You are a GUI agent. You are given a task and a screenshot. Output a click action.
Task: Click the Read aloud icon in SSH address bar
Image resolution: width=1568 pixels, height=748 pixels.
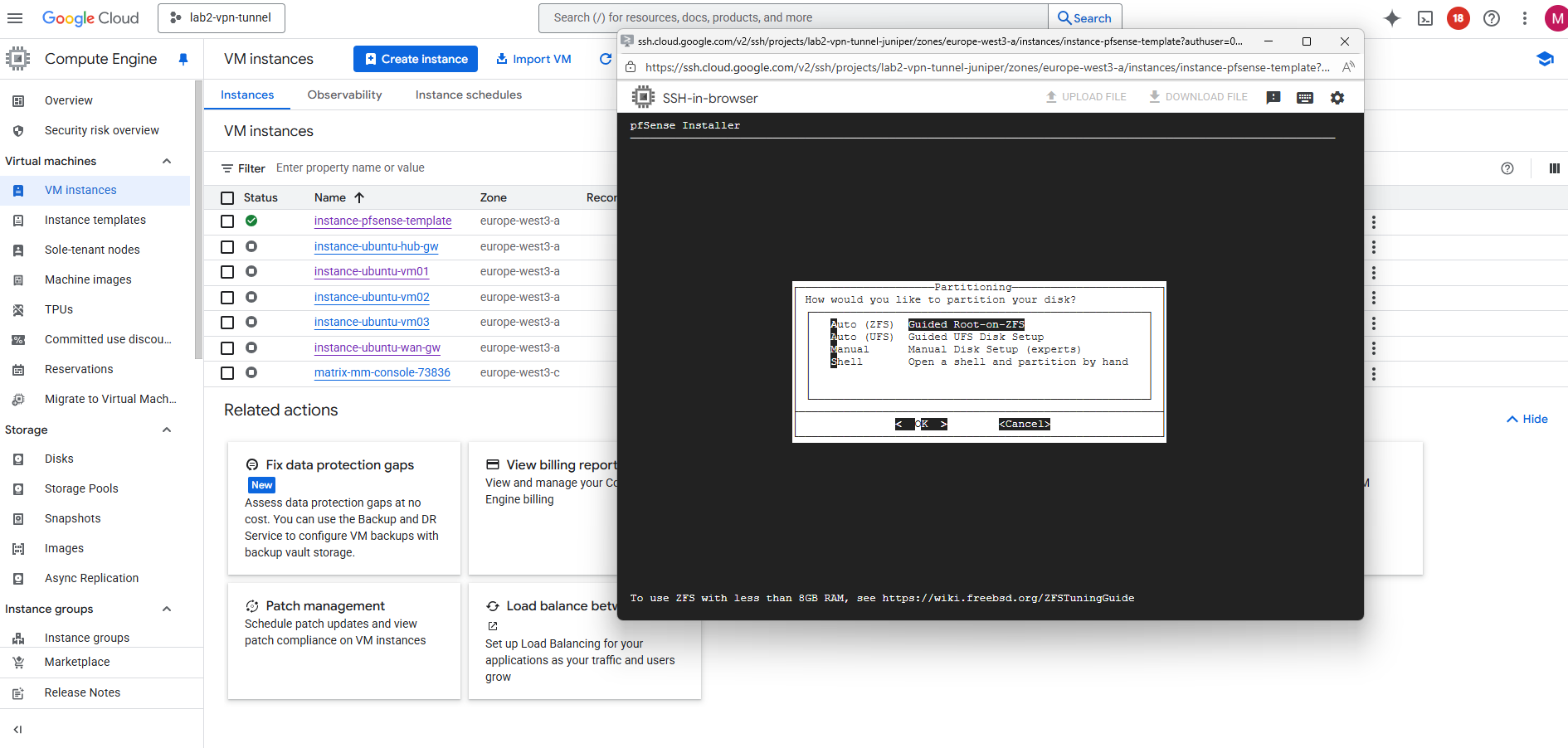(x=1348, y=67)
